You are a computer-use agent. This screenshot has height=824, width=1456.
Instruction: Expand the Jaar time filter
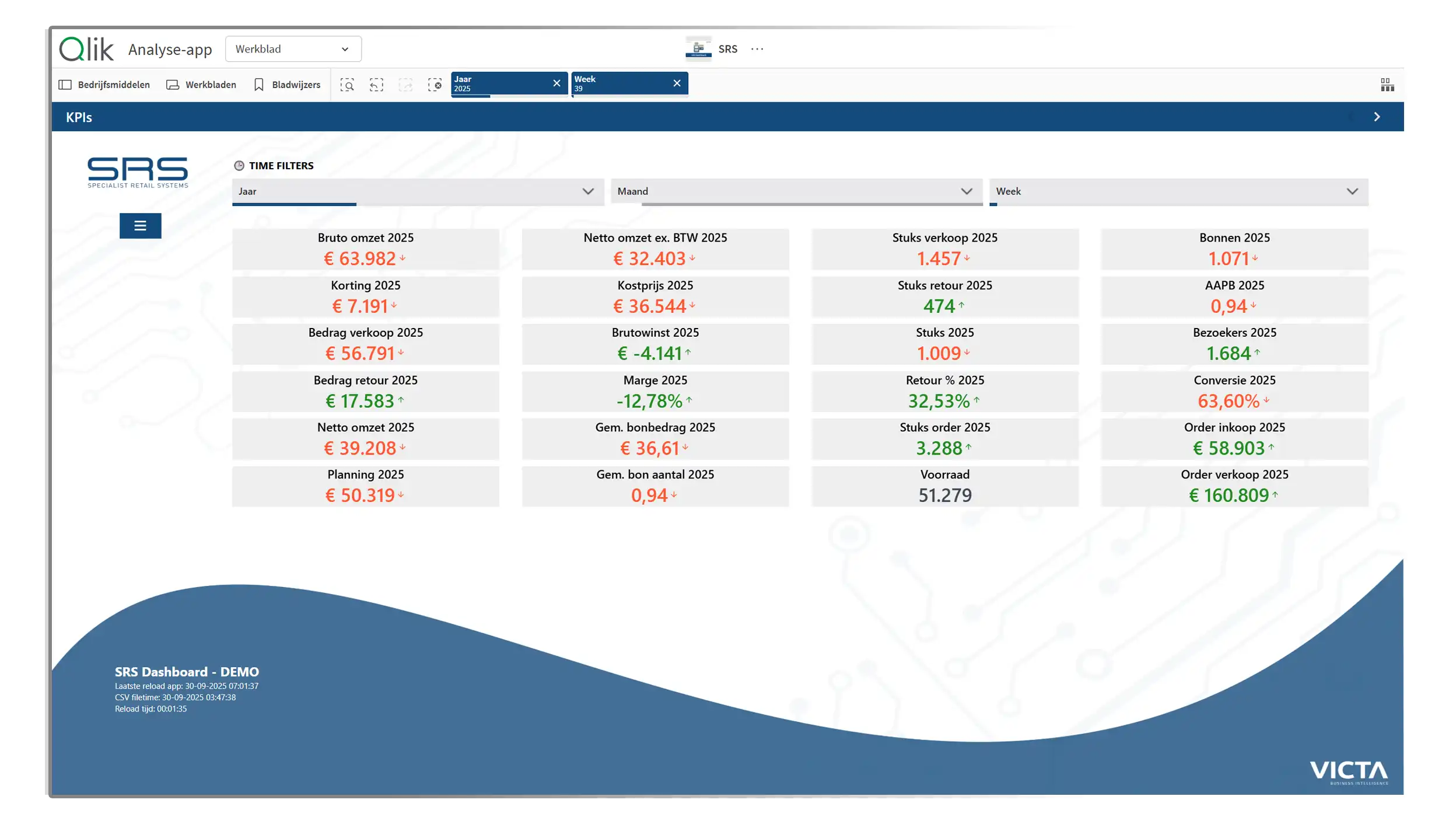click(418, 191)
